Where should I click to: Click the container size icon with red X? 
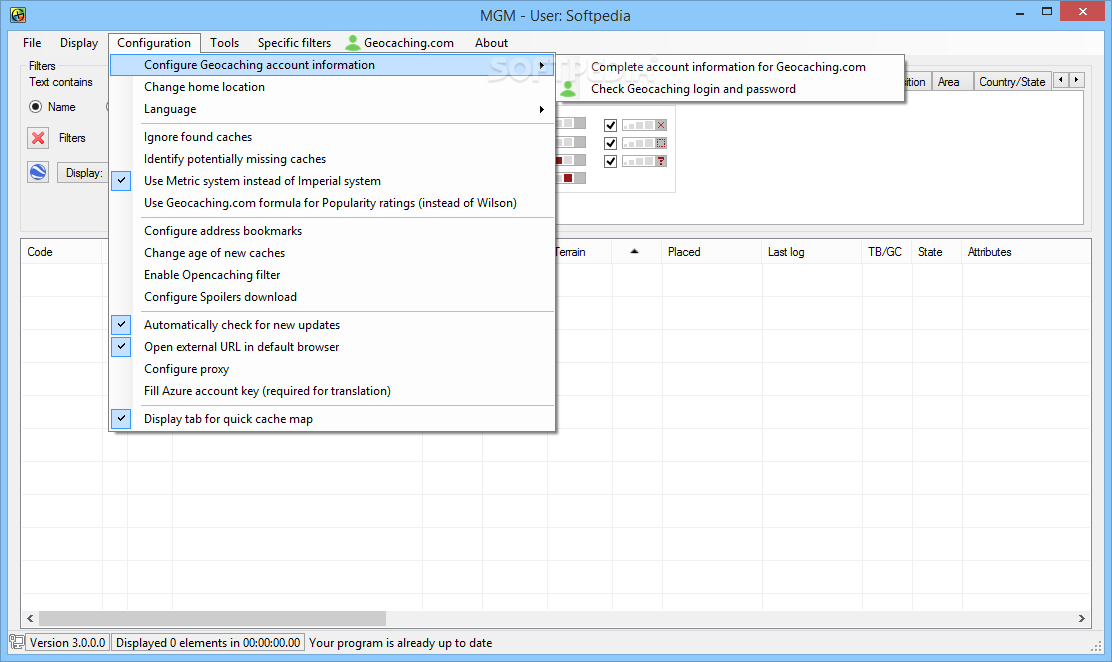645,125
